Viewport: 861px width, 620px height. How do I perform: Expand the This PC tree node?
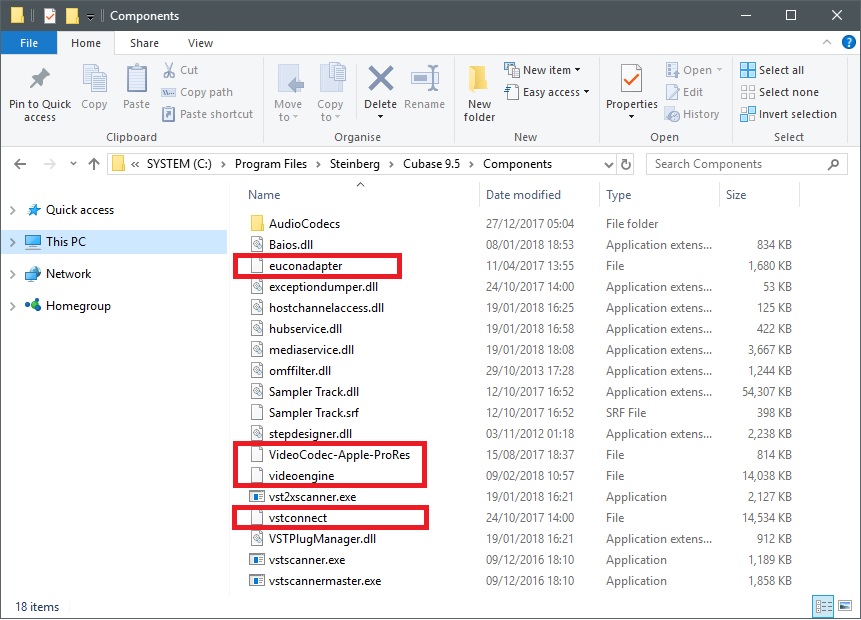13,242
